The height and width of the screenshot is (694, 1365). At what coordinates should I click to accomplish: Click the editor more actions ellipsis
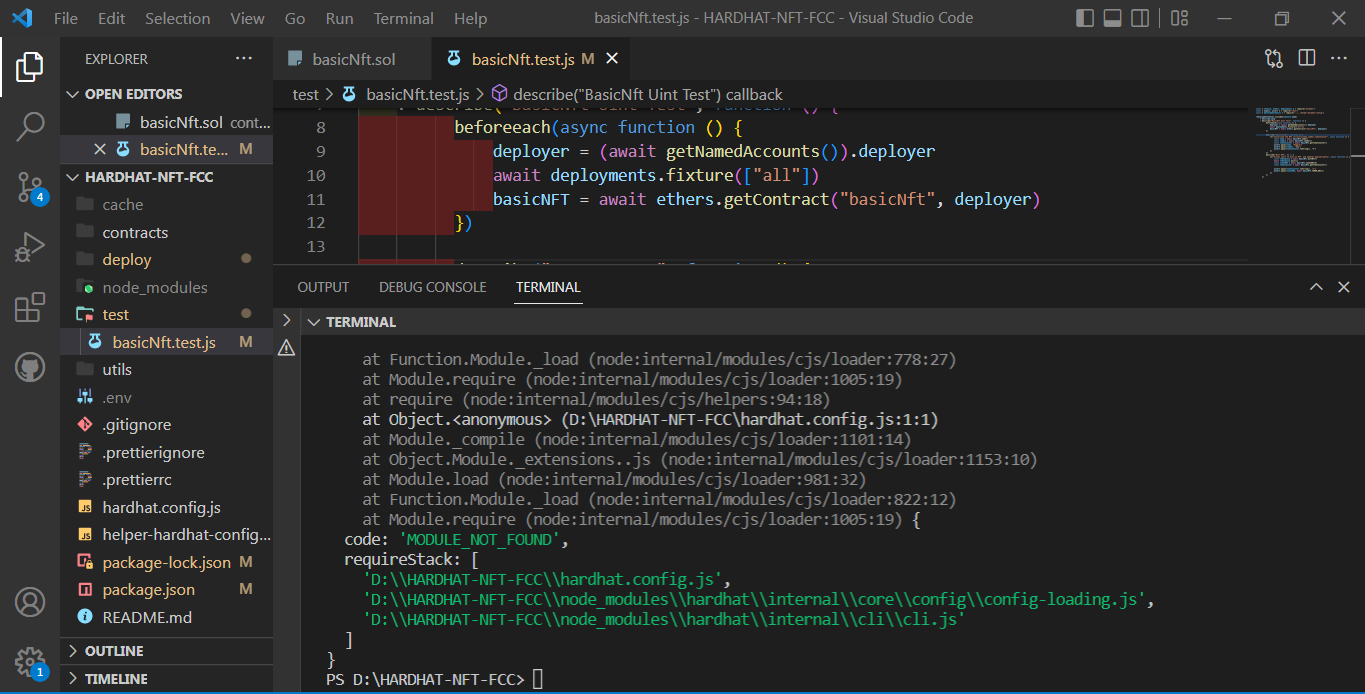1339,59
